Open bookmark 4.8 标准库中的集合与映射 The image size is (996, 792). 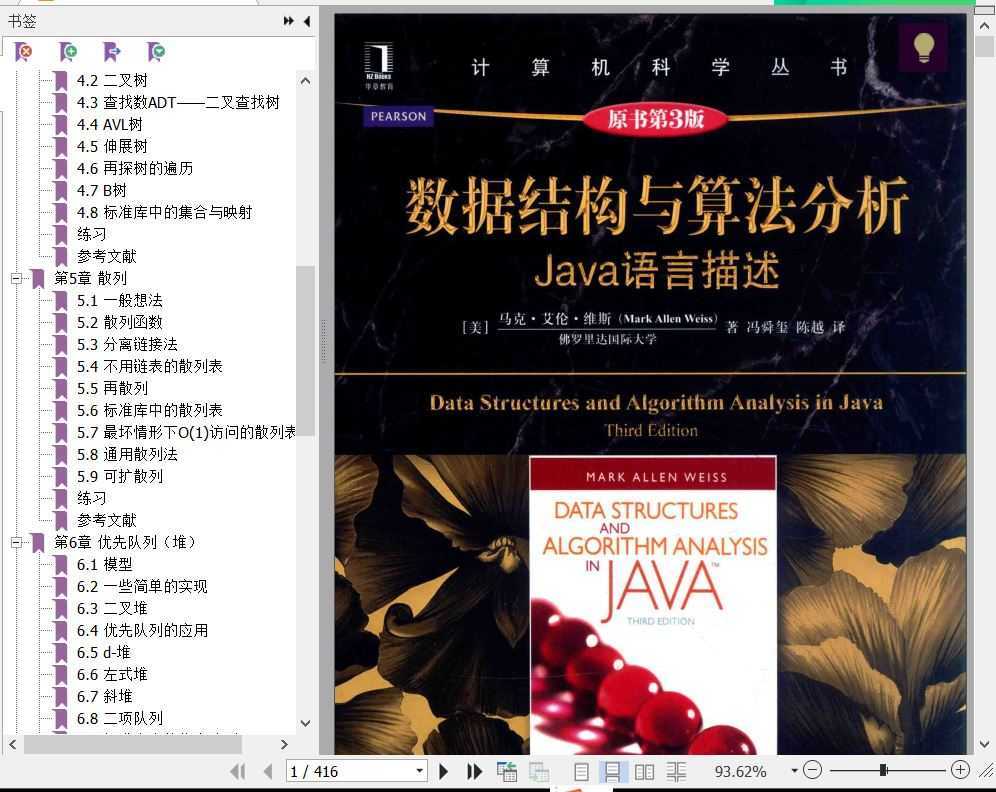(x=164, y=212)
